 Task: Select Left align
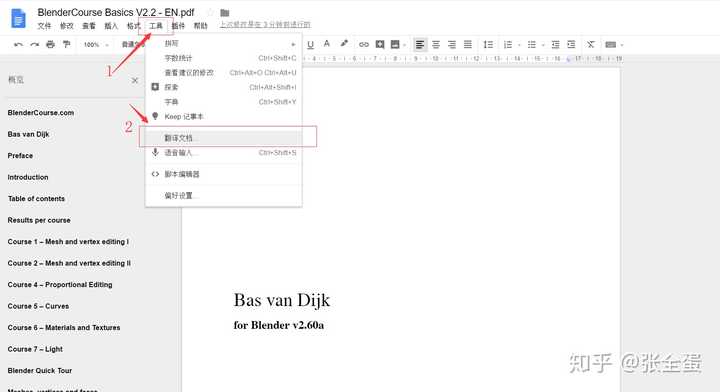coord(420,45)
